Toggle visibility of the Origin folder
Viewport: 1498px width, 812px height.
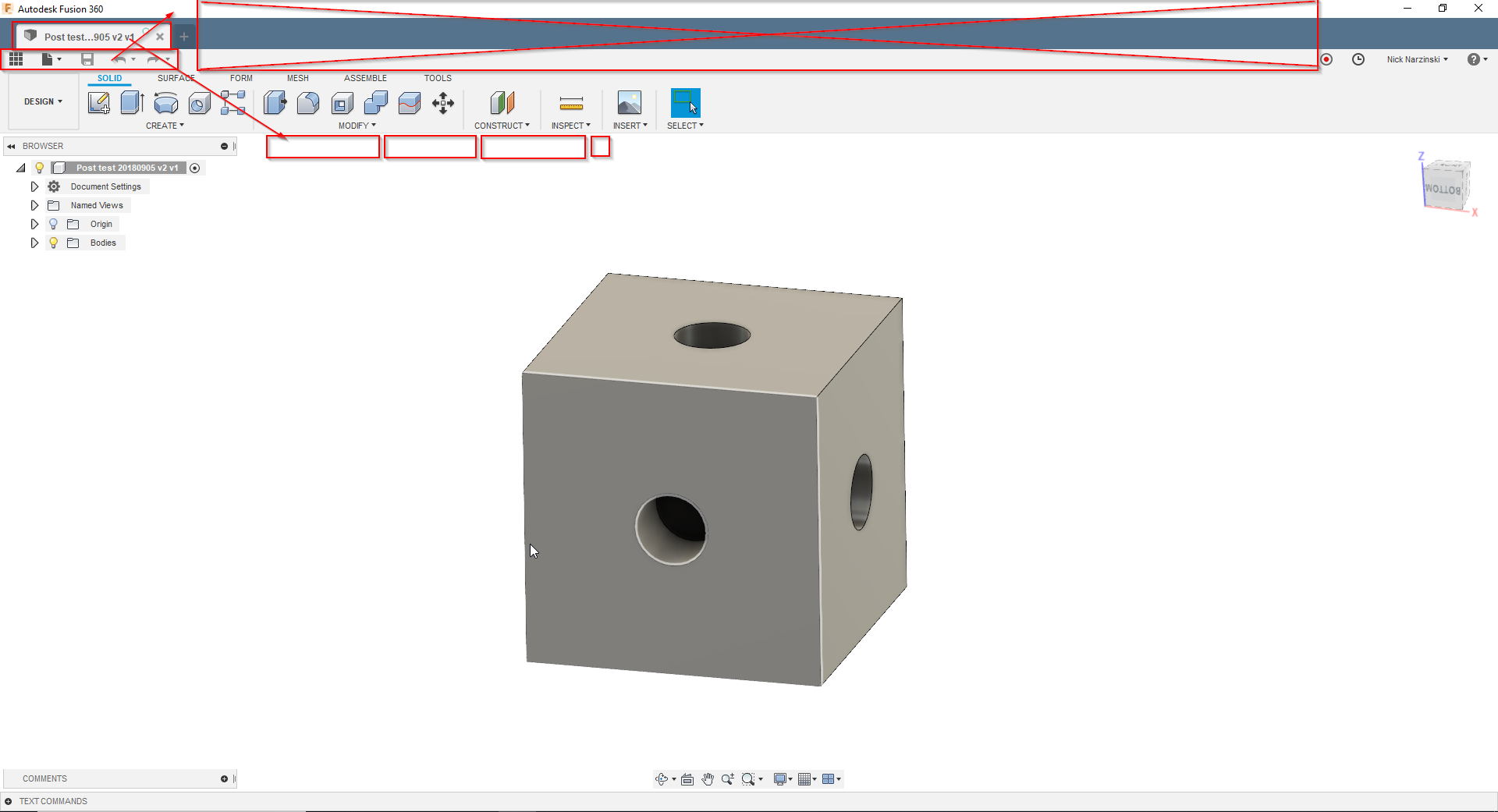(x=53, y=224)
